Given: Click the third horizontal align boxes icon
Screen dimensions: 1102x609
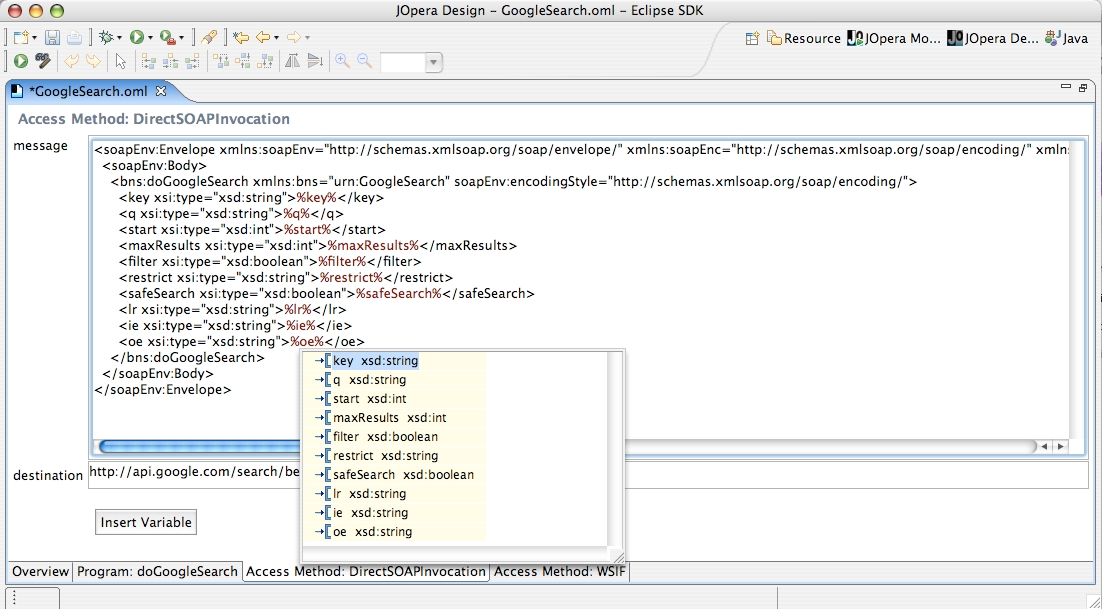Looking at the screenshot, I should 192,62.
